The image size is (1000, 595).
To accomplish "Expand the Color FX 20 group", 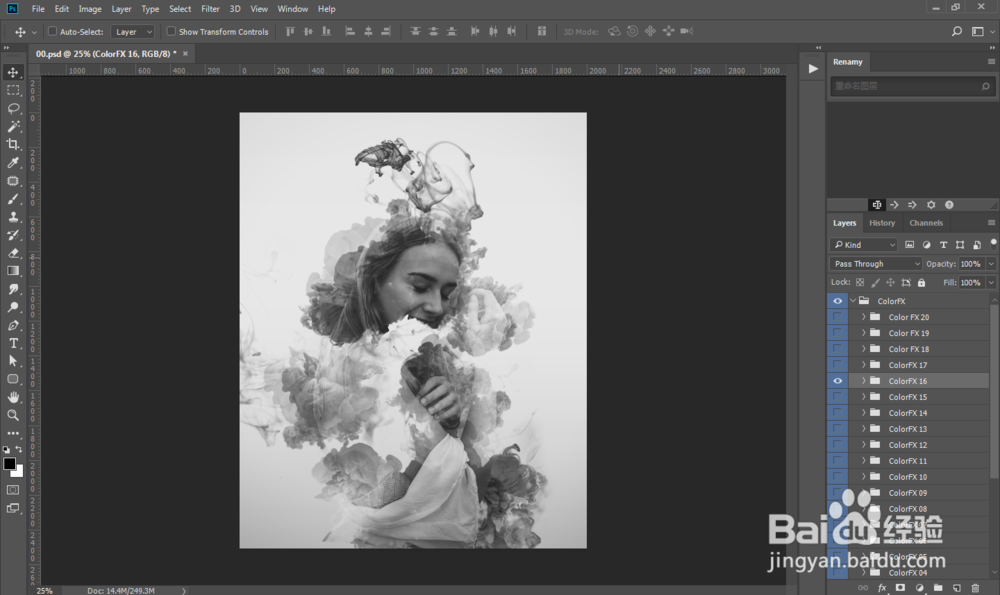I will click(x=864, y=317).
